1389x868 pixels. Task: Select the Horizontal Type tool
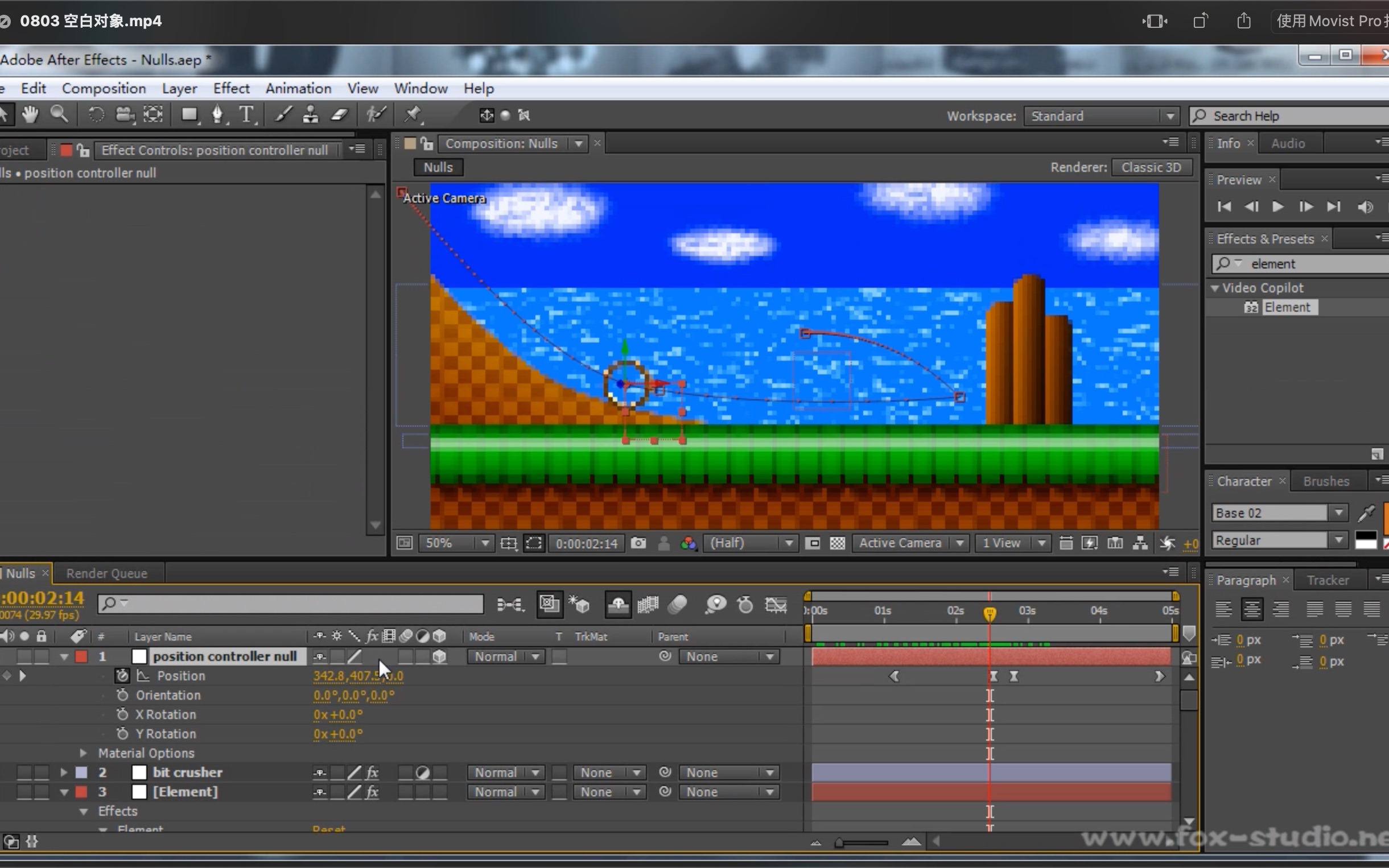pyautogui.click(x=246, y=115)
